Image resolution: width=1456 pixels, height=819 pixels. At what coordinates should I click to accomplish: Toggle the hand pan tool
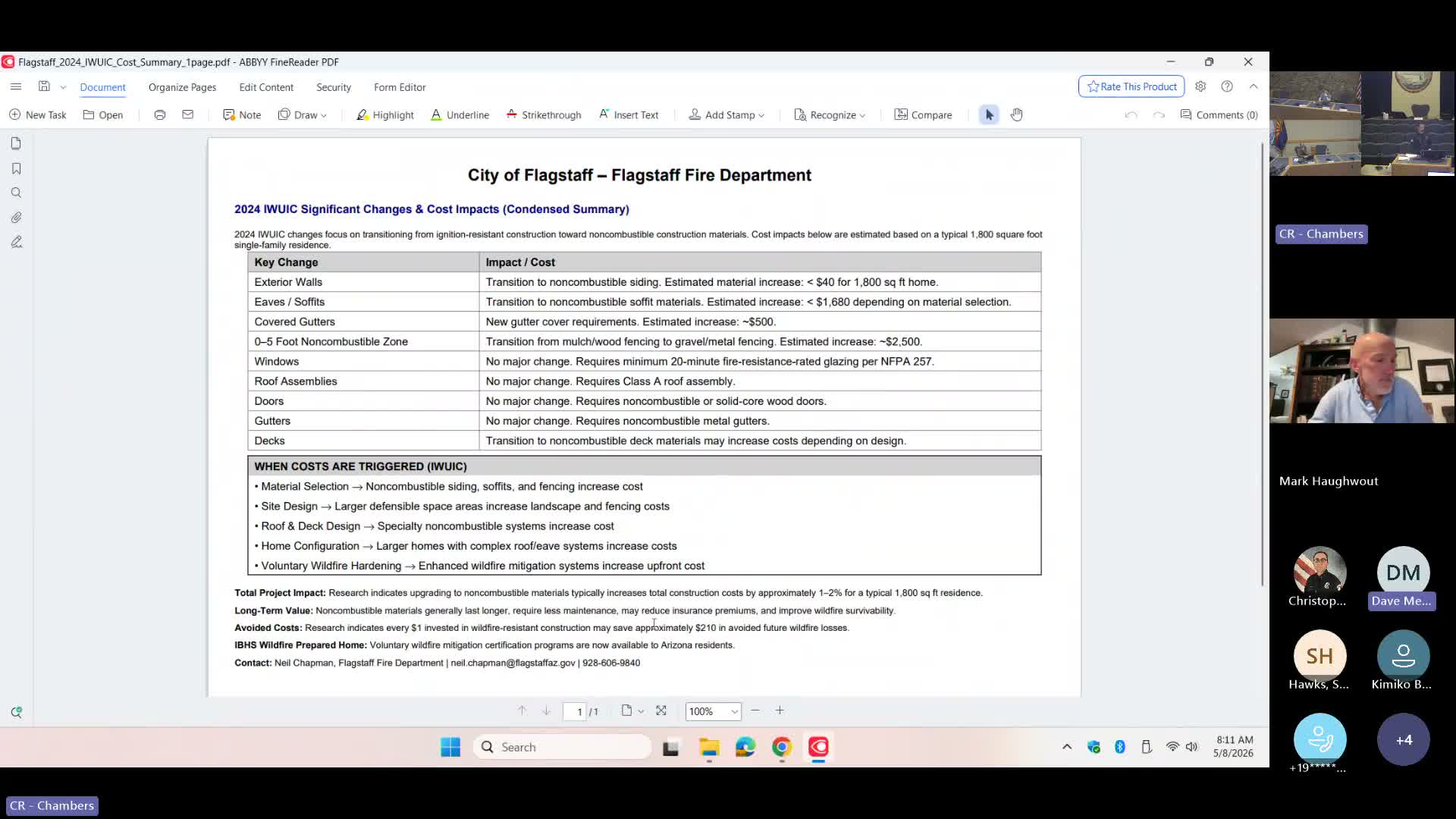click(x=1017, y=115)
